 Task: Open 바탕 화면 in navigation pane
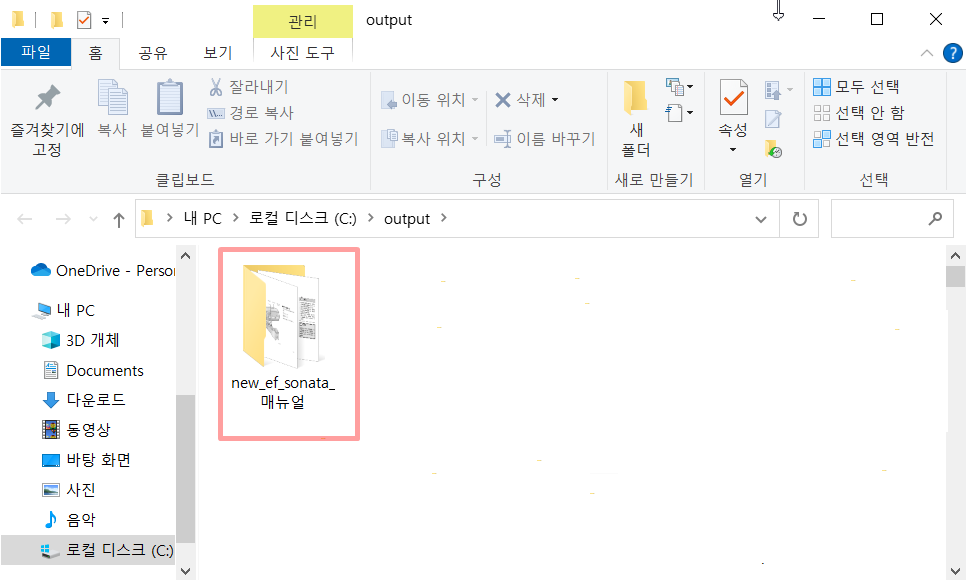click(x=86, y=460)
